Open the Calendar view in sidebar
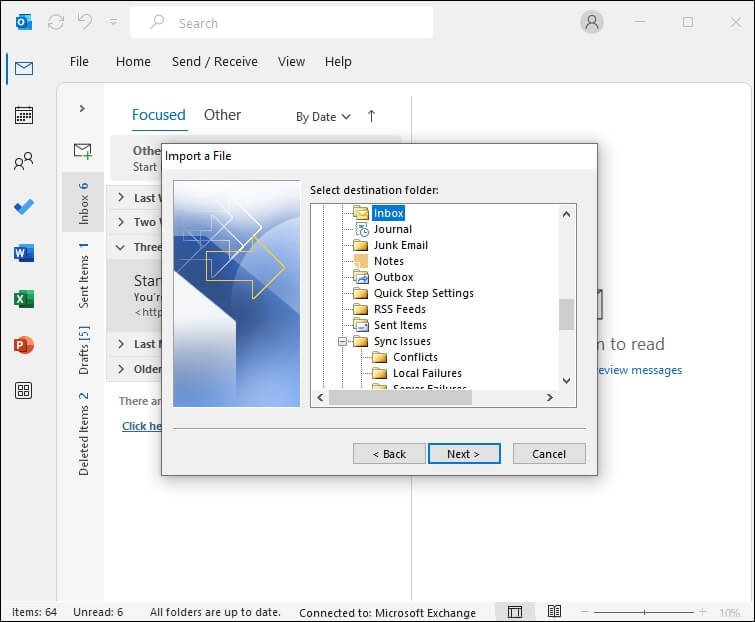The width and height of the screenshot is (755, 622). [24, 115]
